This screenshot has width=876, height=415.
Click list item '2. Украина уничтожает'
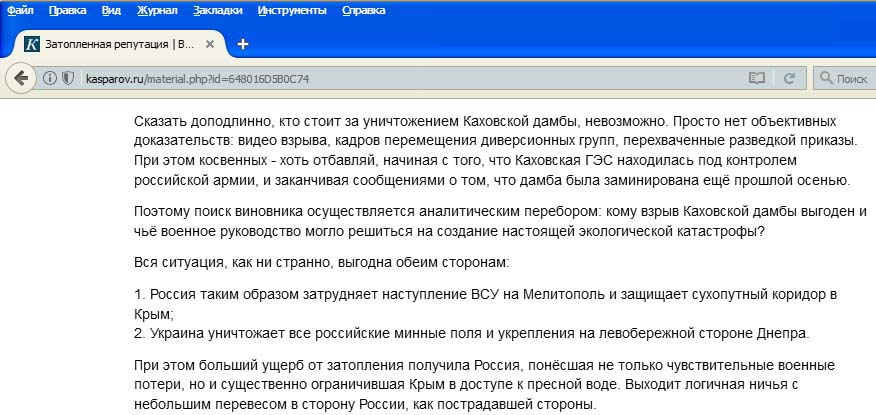pos(472,334)
